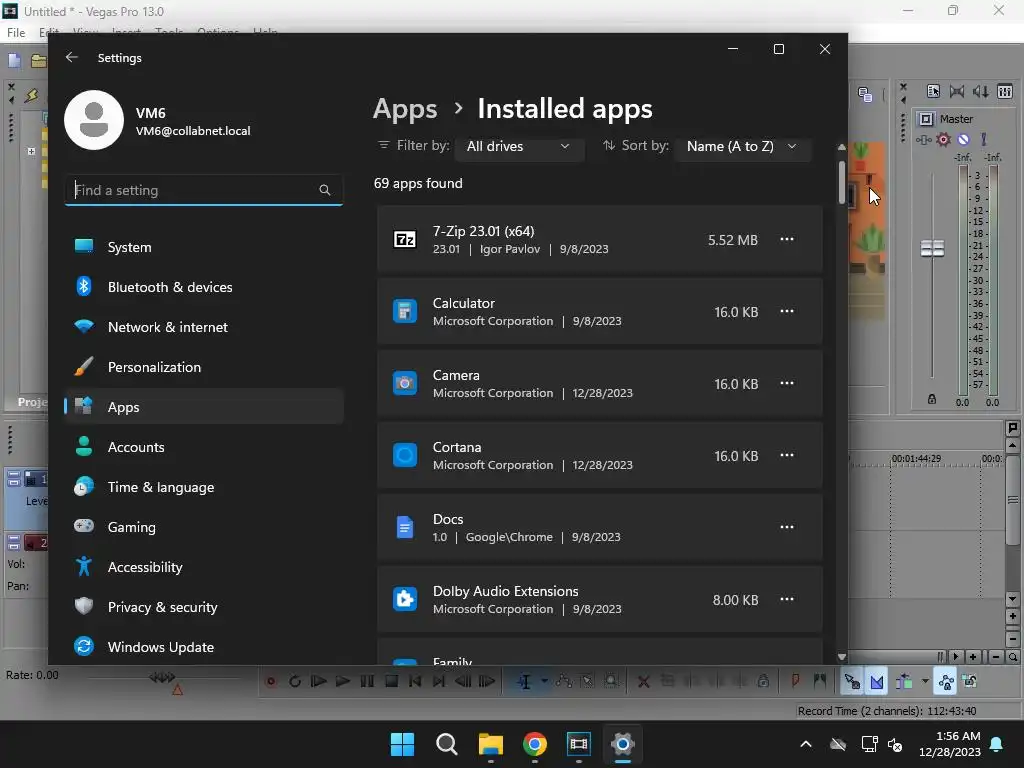
Task: Pause playback in Vegas transport
Action: pyautogui.click(x=367, y=682)
